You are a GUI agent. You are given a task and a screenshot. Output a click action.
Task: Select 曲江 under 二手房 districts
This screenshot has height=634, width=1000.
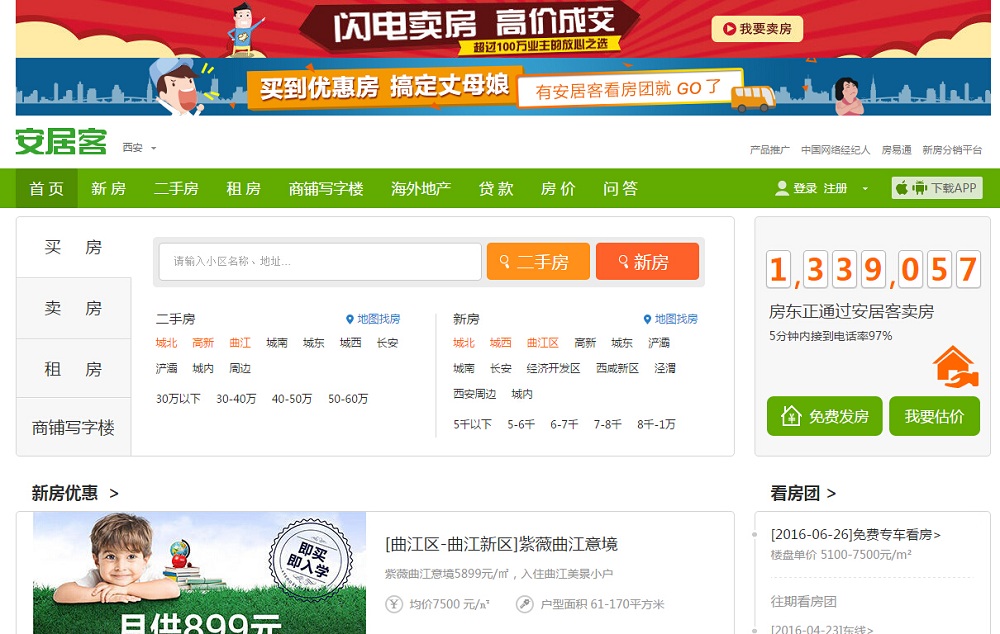point(240,343)
